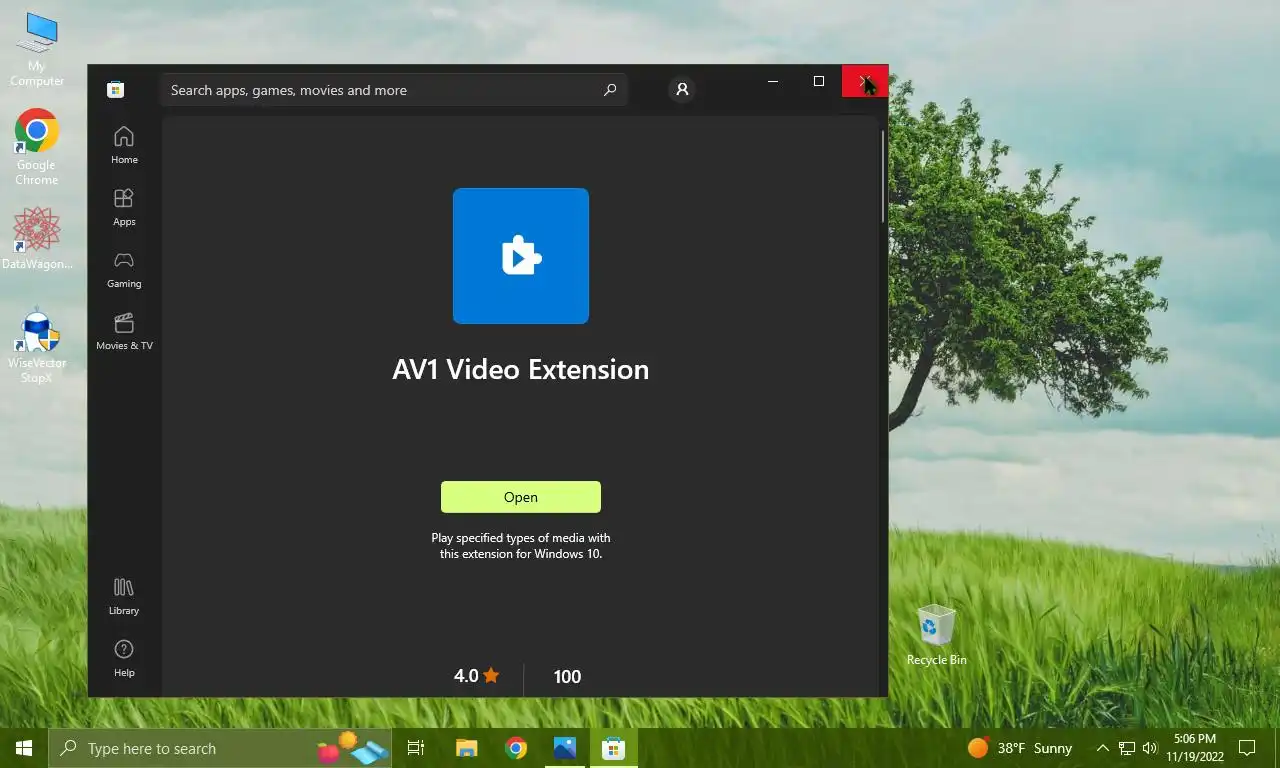Click the Store page vertical scrollbar
This screenshot has width=1280, height=768.
883,175
